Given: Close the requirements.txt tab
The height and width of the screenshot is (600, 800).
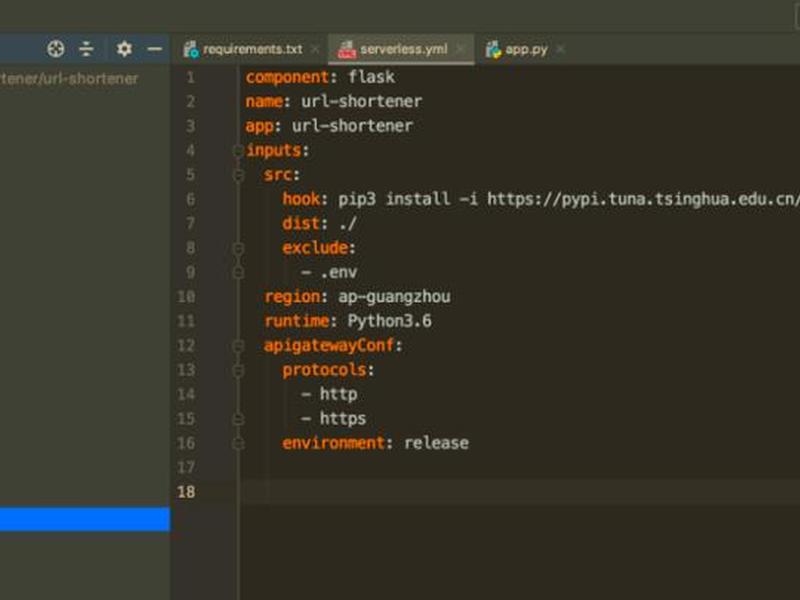Looking at the screenshot, I should click(315, 49).
